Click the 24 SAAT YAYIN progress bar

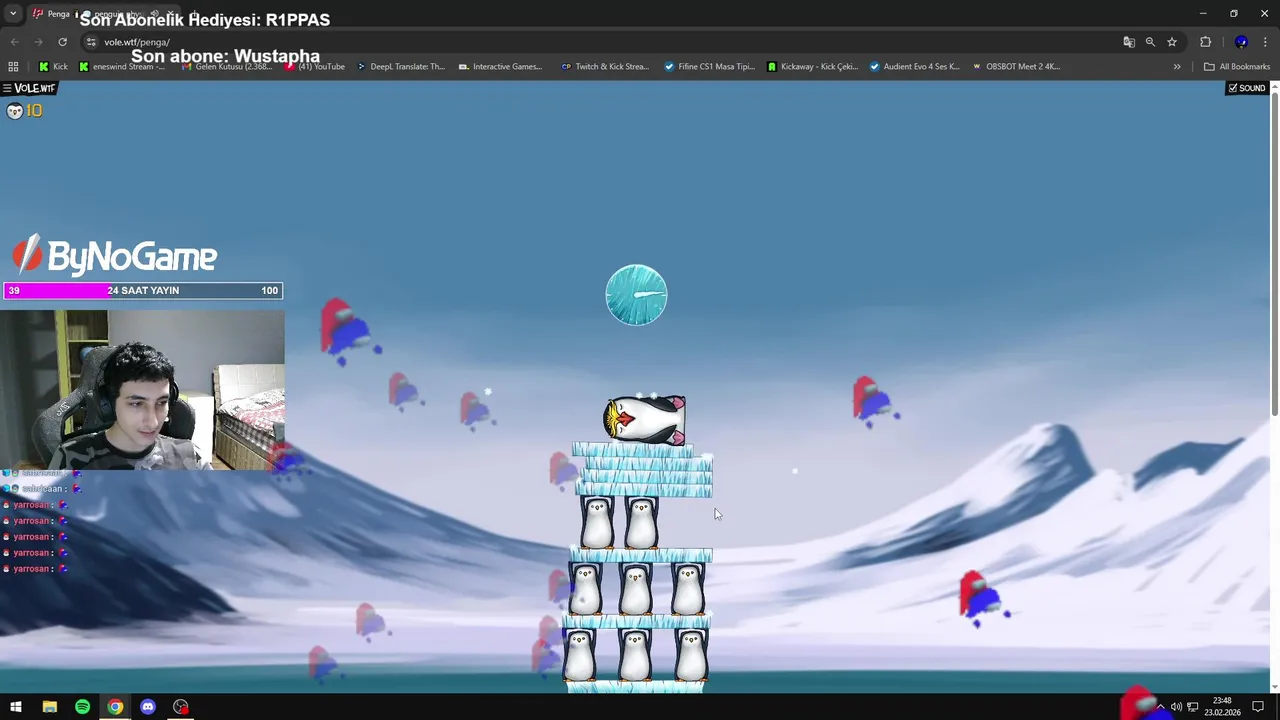[143, 291]
